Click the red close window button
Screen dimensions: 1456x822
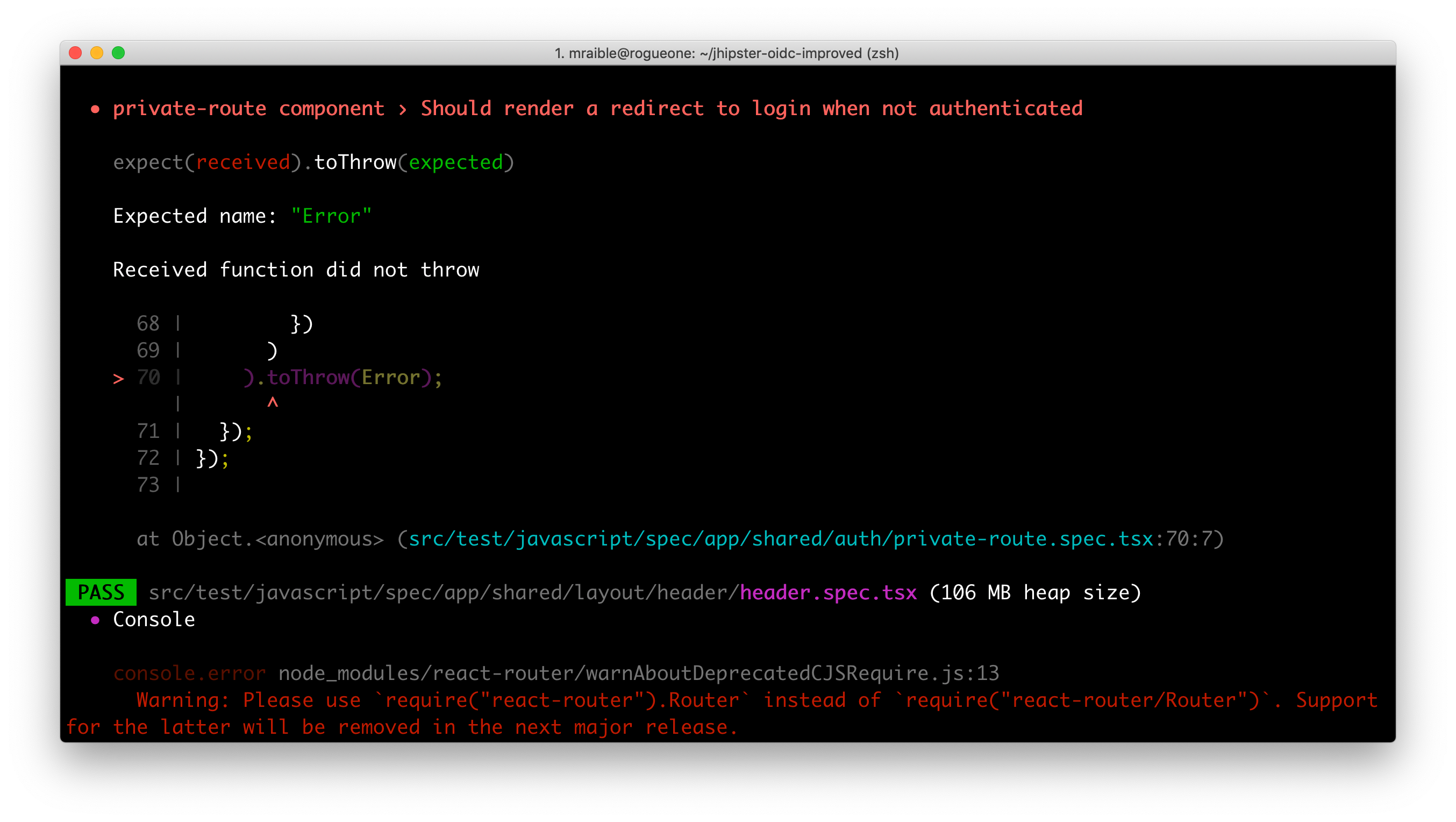coord(75,53)
